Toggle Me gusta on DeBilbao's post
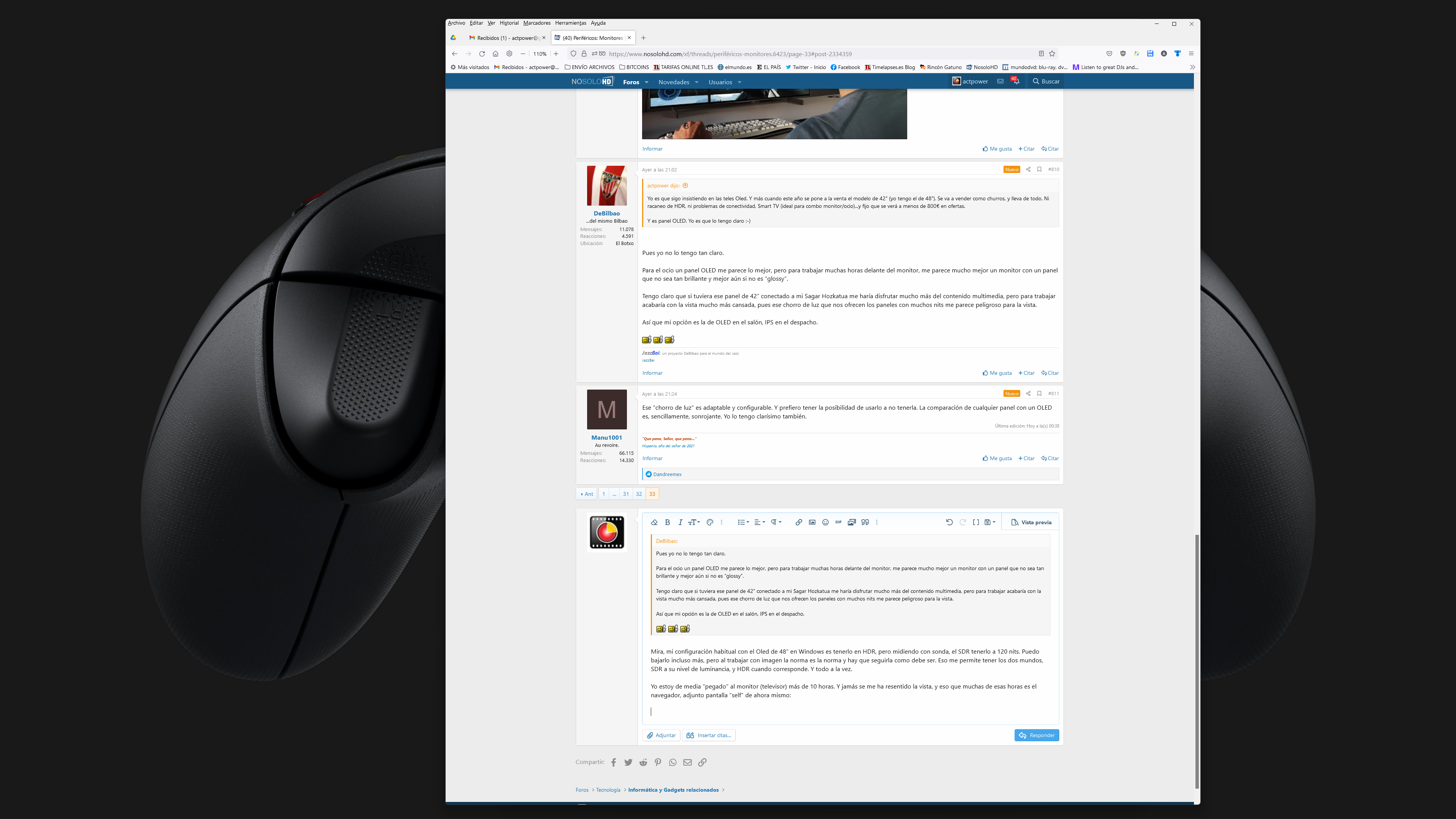 click(x=997, y=373)
